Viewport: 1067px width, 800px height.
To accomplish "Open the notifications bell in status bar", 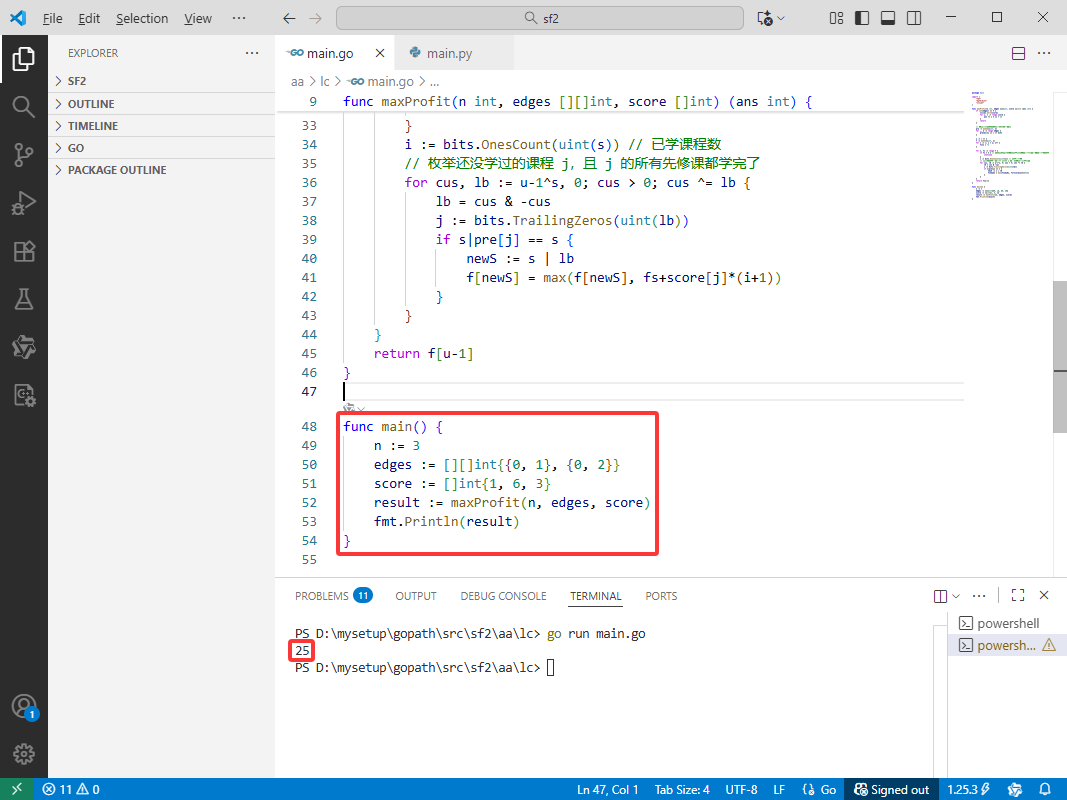I will (x=1045, y=789).
